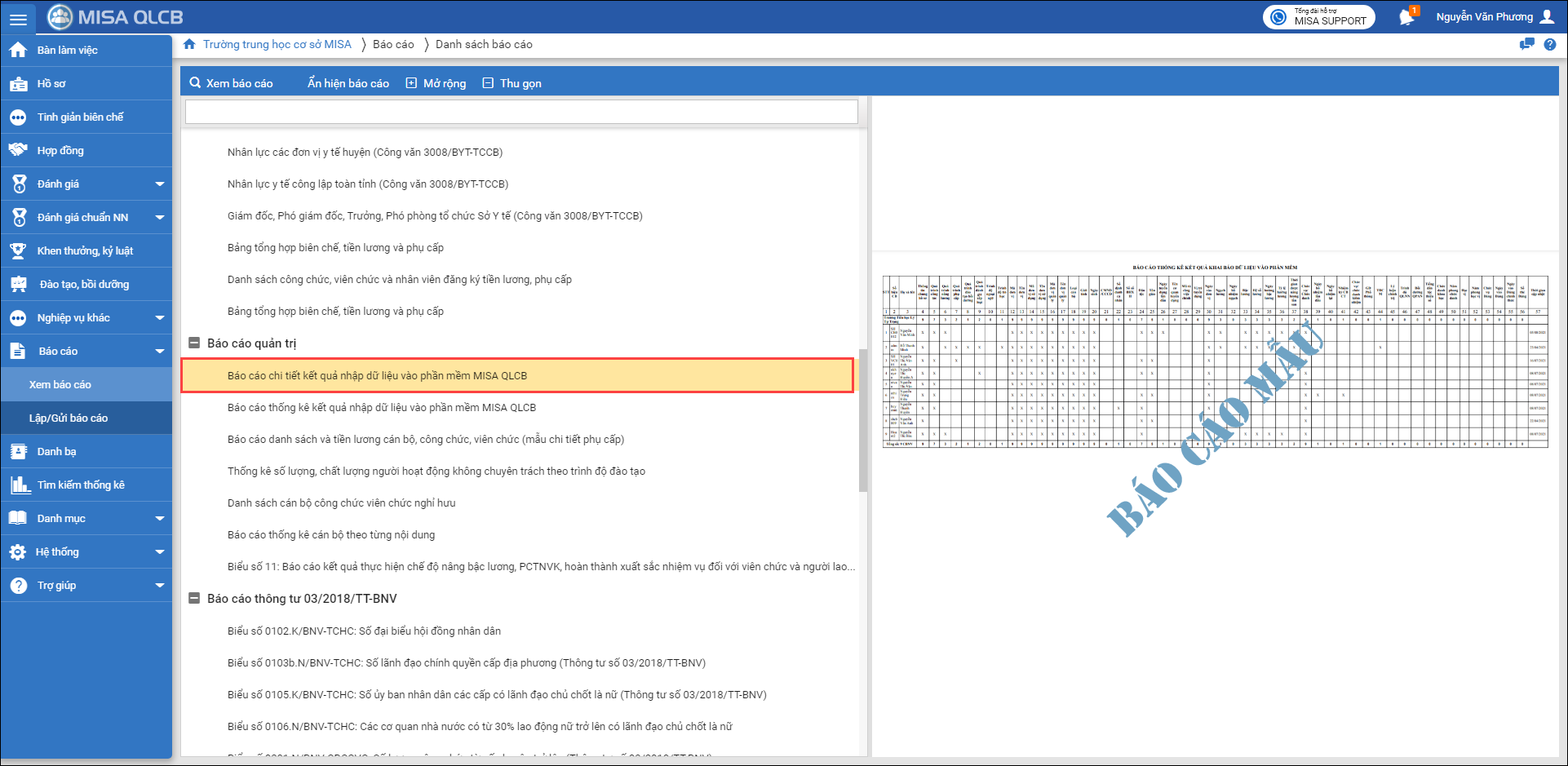Open Lập/Gửi báo cáo submenu item
Image resolution: width=1568 pixels, height=766 pixels.
69,418
